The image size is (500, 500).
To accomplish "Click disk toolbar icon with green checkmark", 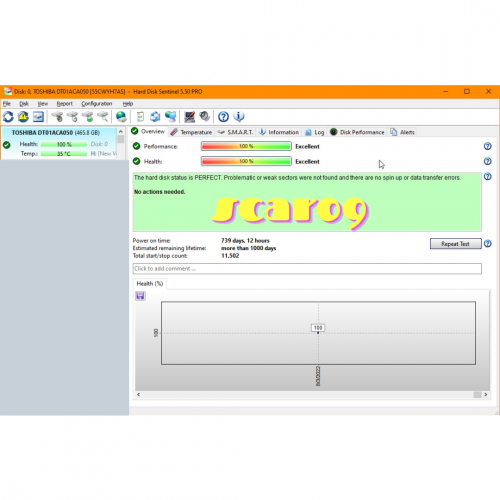I will pos(88,117).
